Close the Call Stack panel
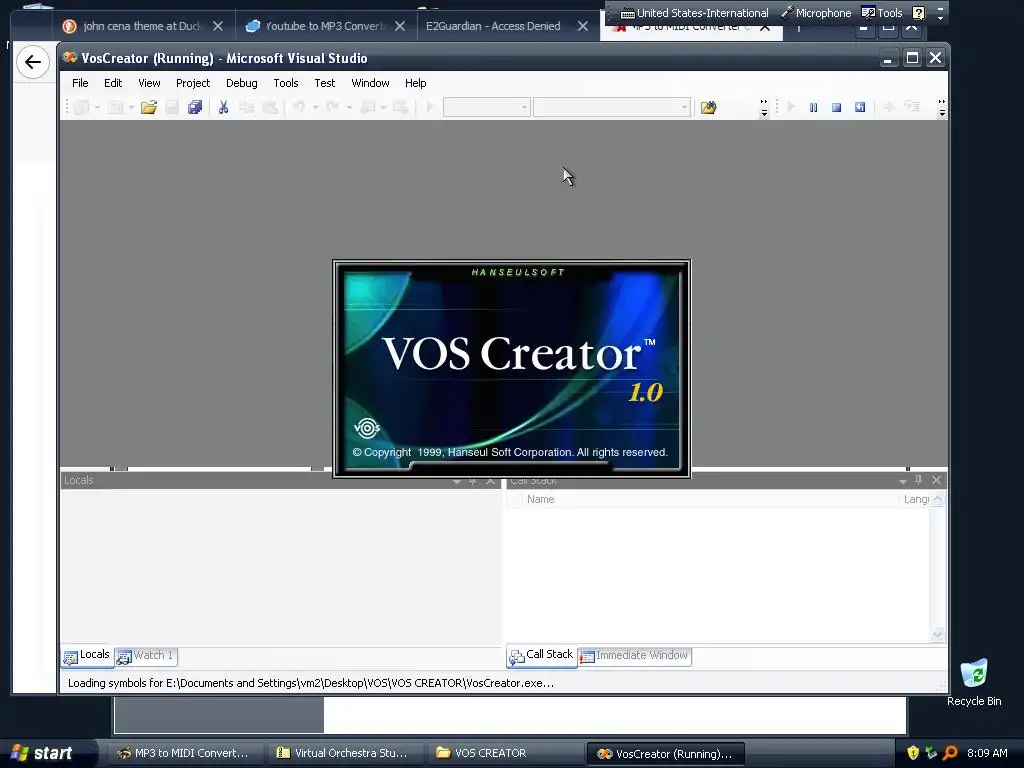Image resolution: width=1024 pixels, height=768 pixels. (936, 480)
